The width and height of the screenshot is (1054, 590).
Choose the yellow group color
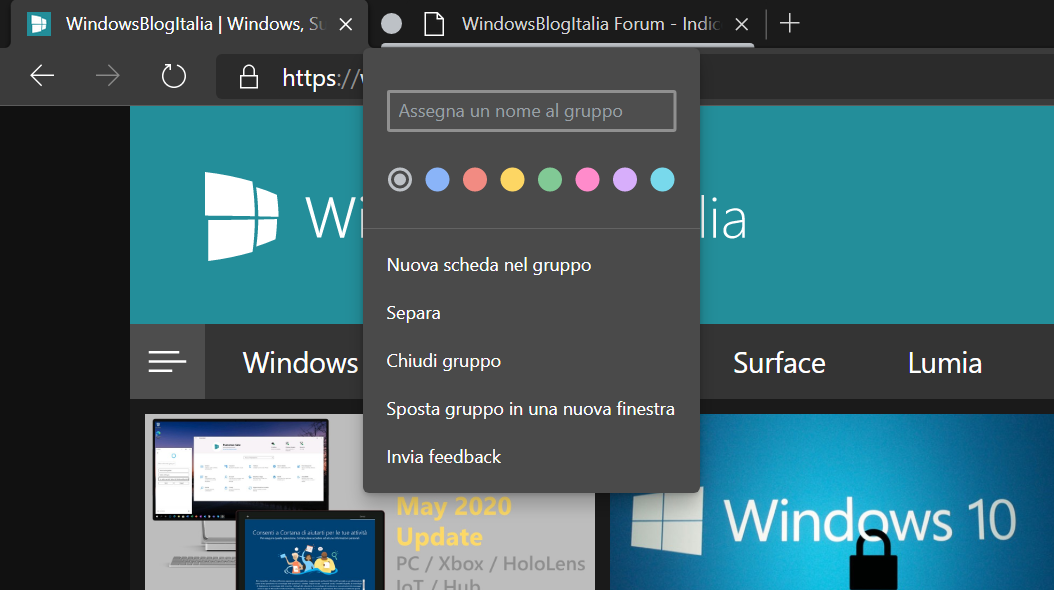pyautogui.click(x=512, y=179)
